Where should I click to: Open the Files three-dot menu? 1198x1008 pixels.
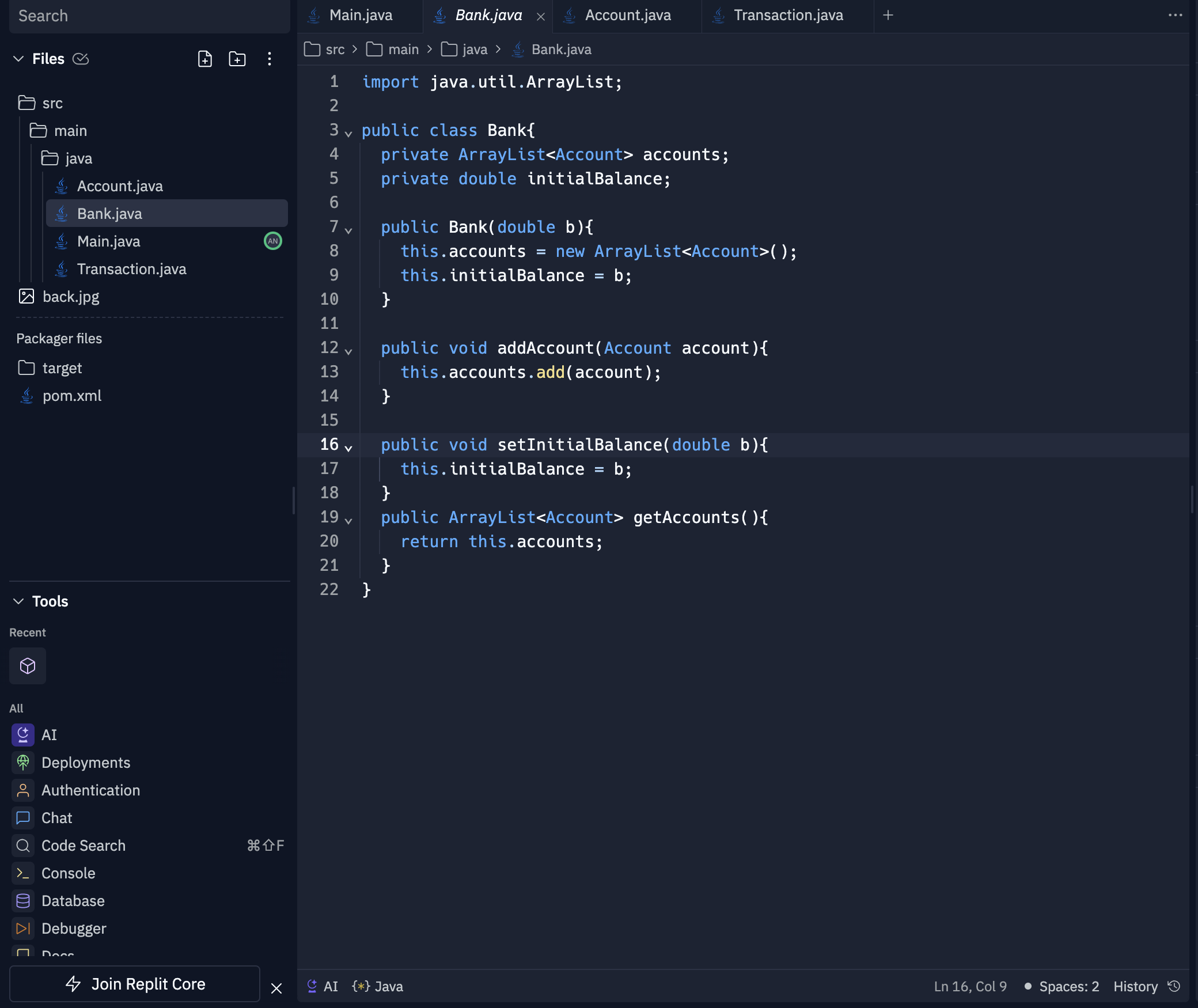pyautogui.click(x=270, y=59)
